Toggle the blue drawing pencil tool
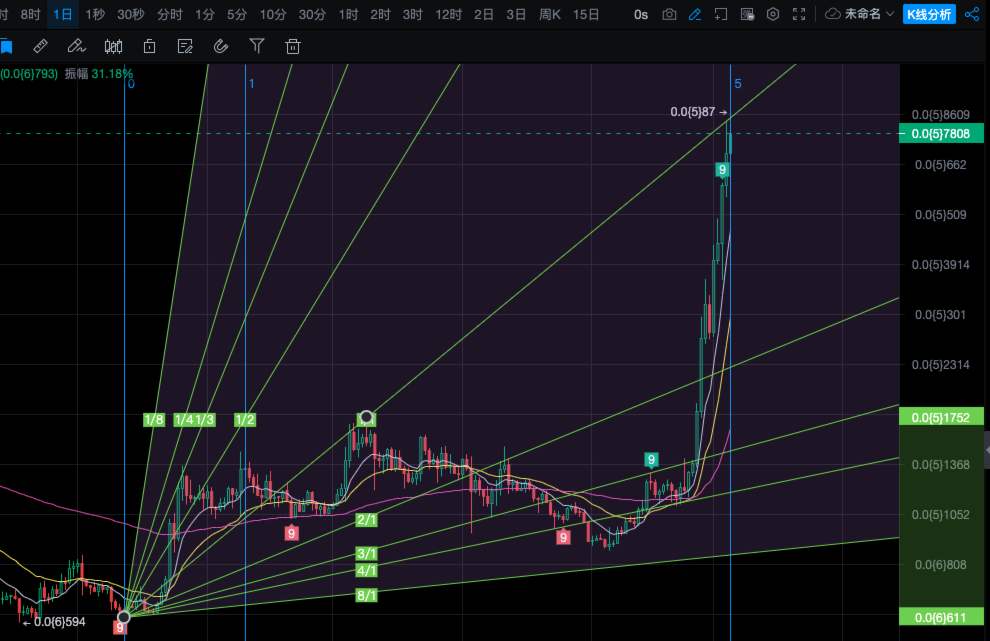 point(695,15)
